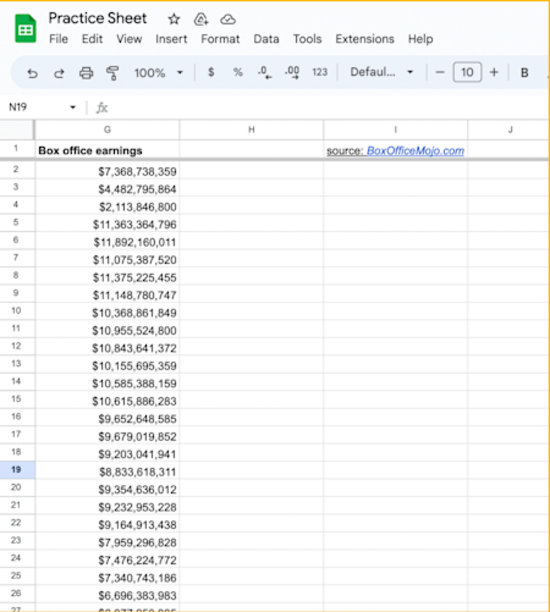Check the cloud save status icon
Screen dimensions: 550x612
click(228, 19)
